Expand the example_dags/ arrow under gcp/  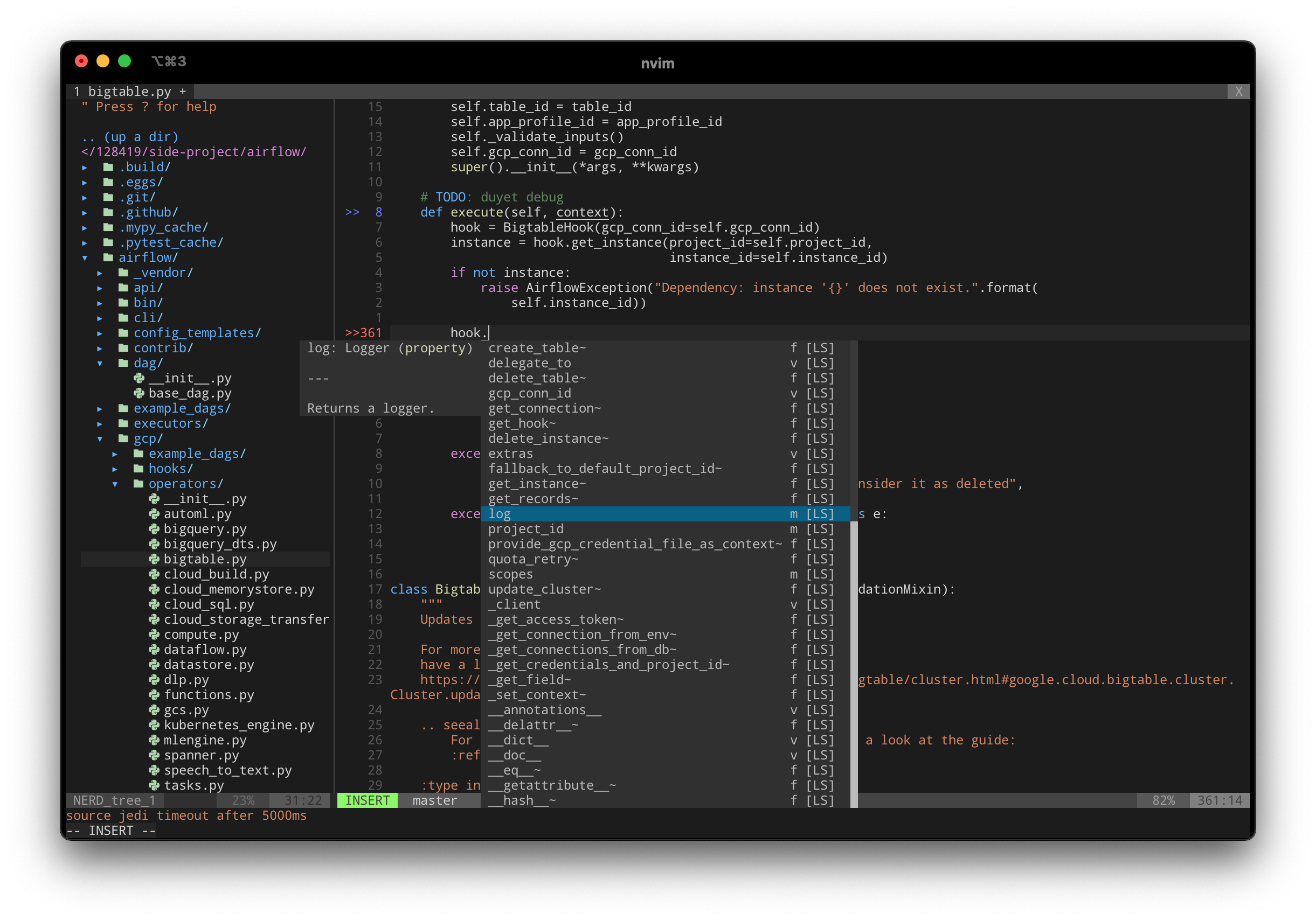(x=115, y=454)
